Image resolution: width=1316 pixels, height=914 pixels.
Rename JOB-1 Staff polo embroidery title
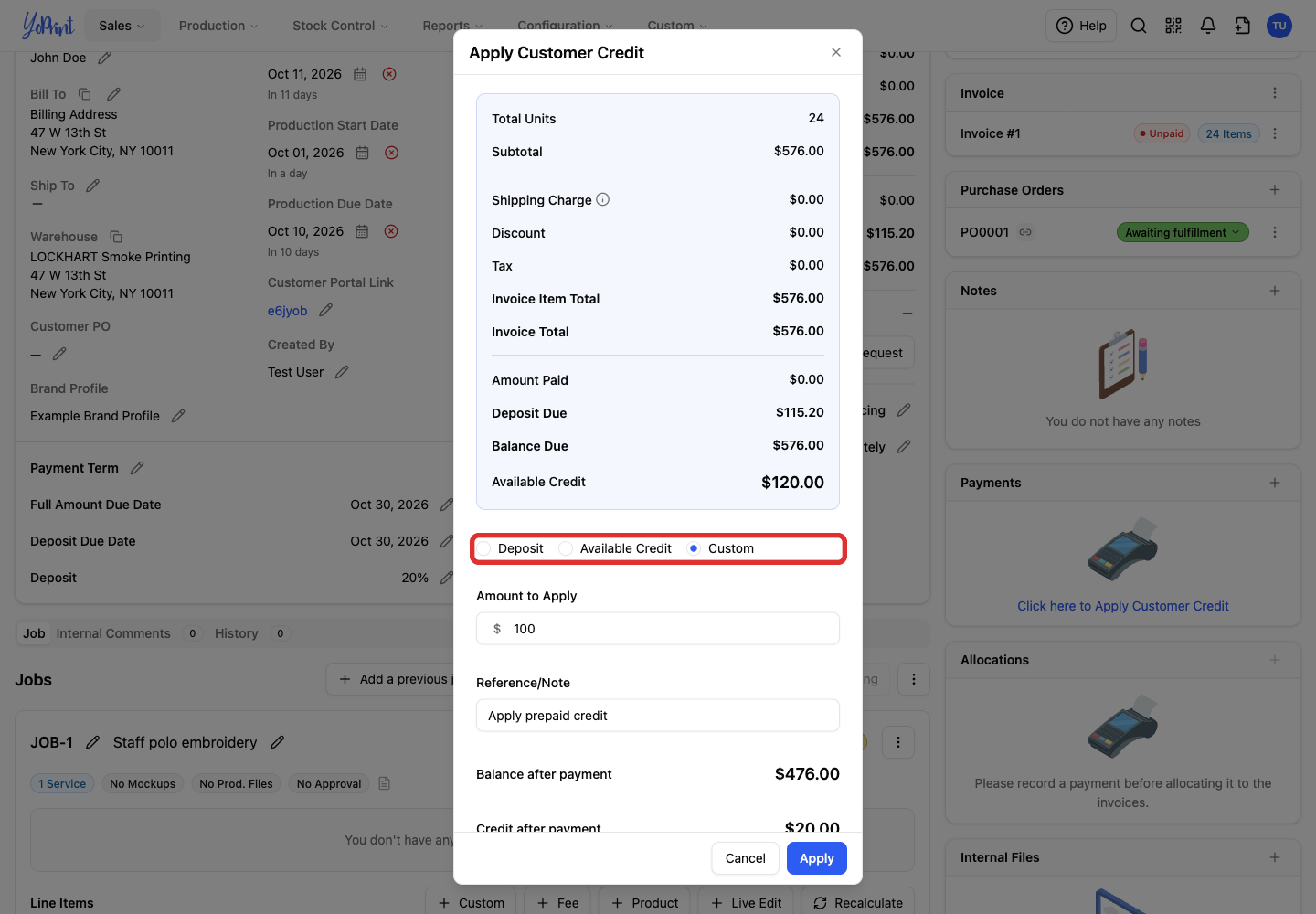[x=278, y=742]
